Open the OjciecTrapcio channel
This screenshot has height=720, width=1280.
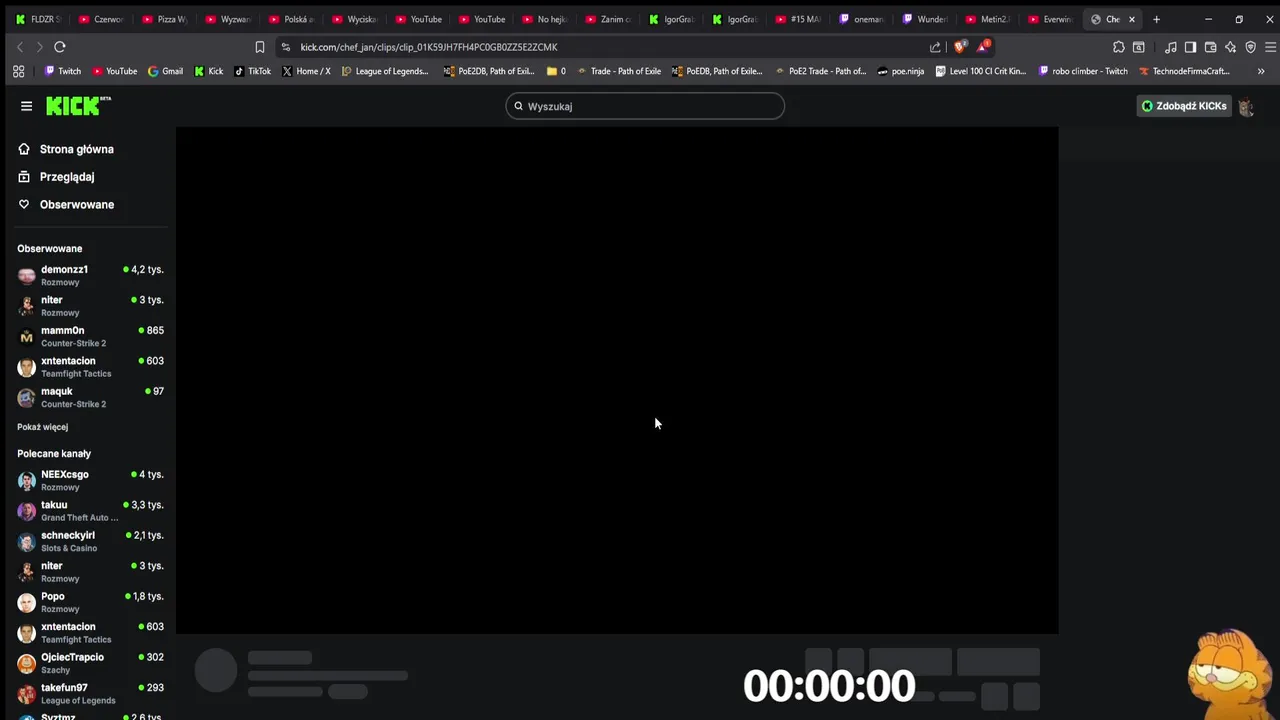90,663
